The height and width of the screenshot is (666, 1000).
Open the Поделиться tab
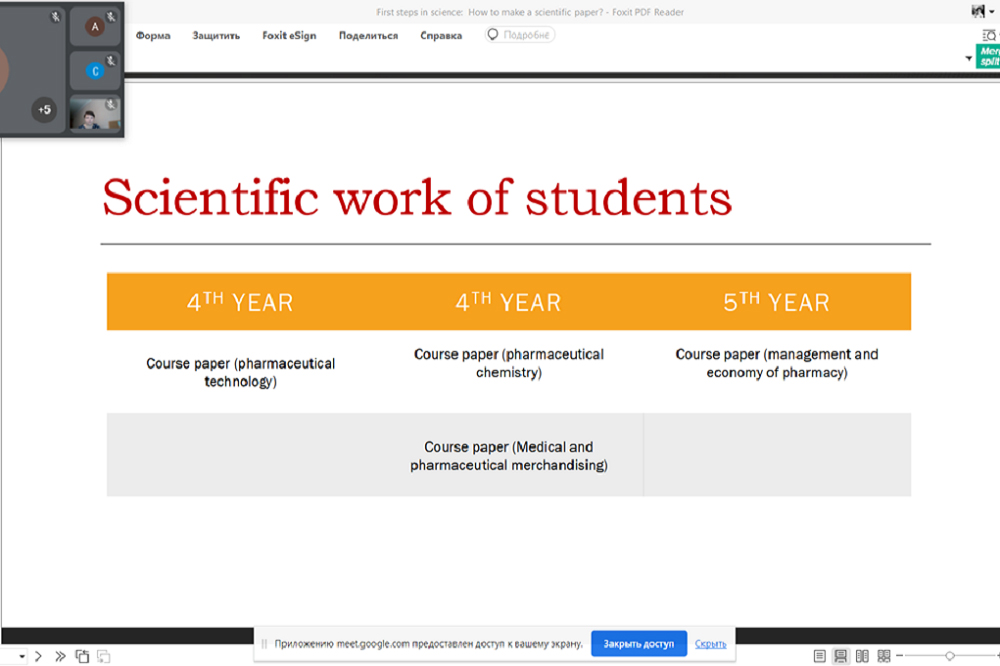click(x=368, y=36)
